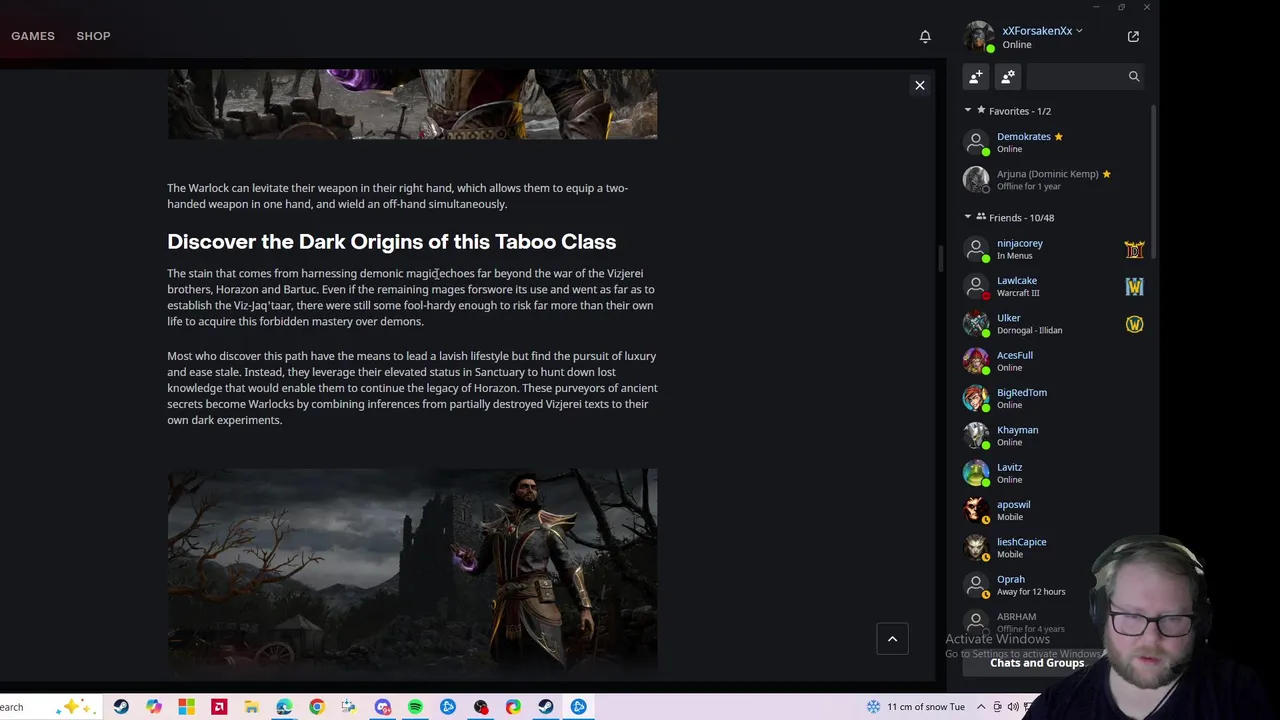Collapse the Favorites group

click(968, 111)
